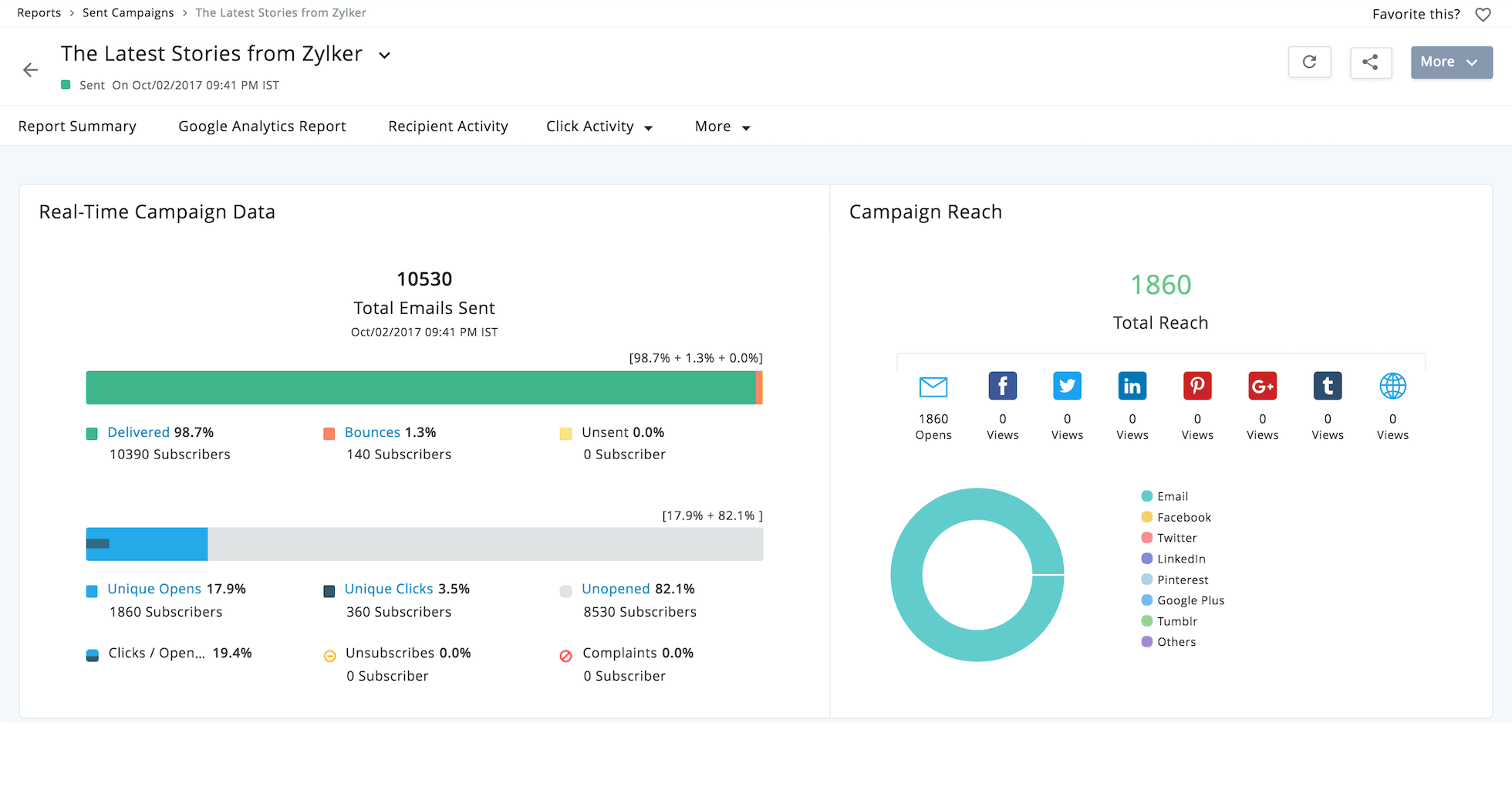The height and width of the screenshot is (811, 1512).
Task: Open the Click Activity dropdown
Action: 599,127
